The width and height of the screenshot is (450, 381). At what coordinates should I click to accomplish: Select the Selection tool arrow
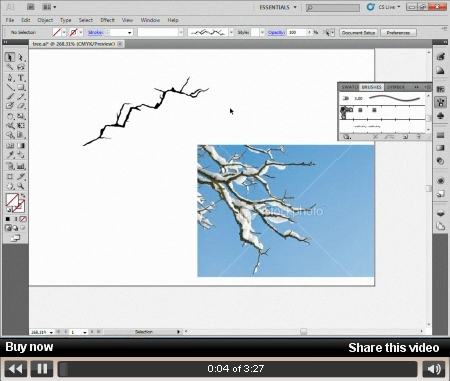[x=10, y=57]
